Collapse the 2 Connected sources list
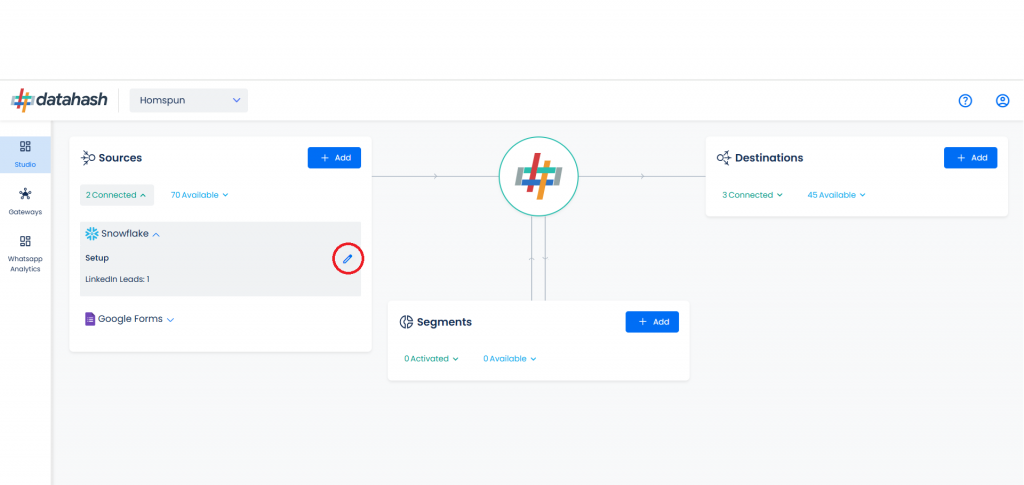The width and height of the screenshot is (1024, 485). point(117,195)
